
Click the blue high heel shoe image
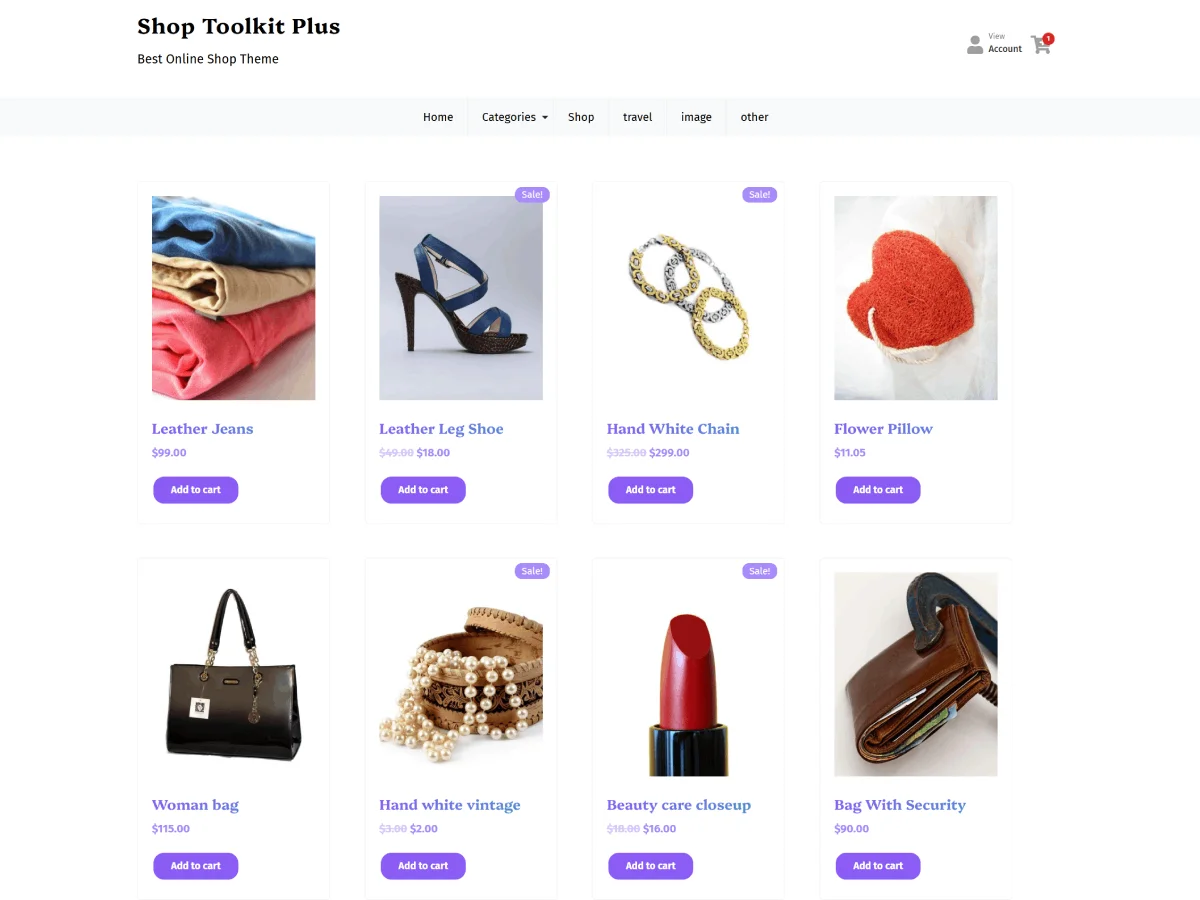coord(461,298)
